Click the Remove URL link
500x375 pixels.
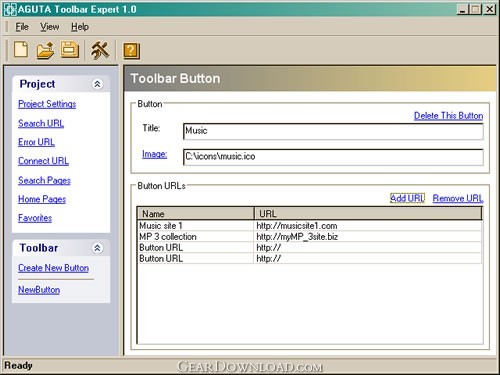[x=458, y=199]
